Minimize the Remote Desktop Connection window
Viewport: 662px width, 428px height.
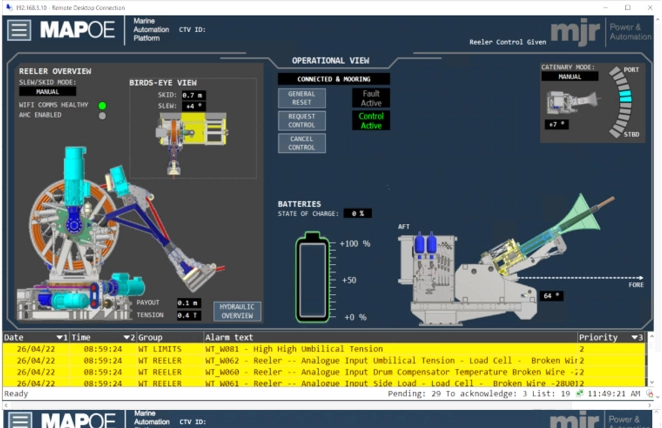(606, 7)
